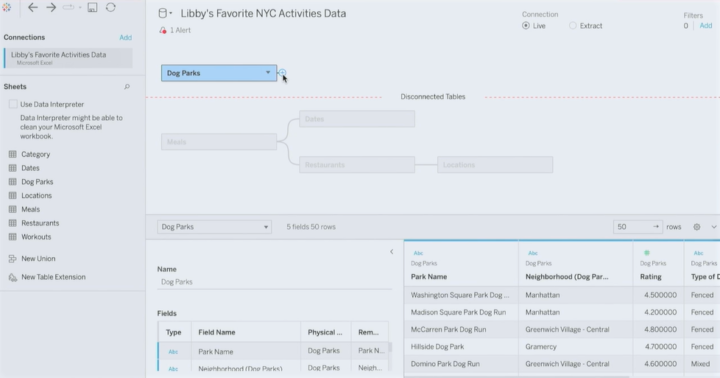Select Libby's Favorite Activities Data connection
Image resolution: width=720 pixels, height=378 pixels.
68,58
